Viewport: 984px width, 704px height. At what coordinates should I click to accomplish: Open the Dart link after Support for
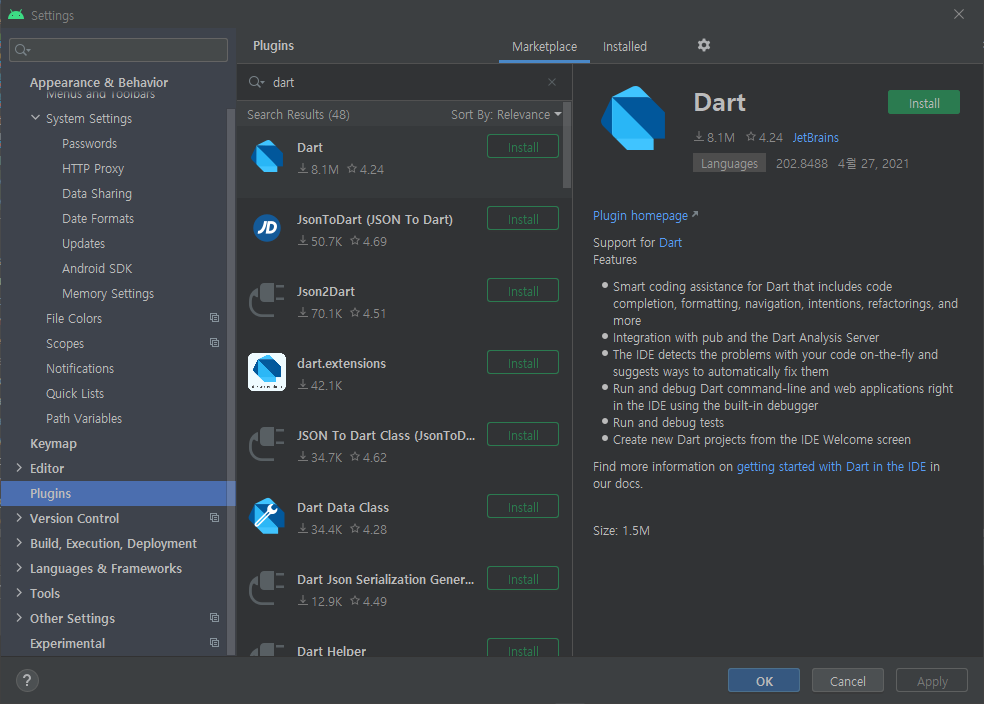click(670, 243)
